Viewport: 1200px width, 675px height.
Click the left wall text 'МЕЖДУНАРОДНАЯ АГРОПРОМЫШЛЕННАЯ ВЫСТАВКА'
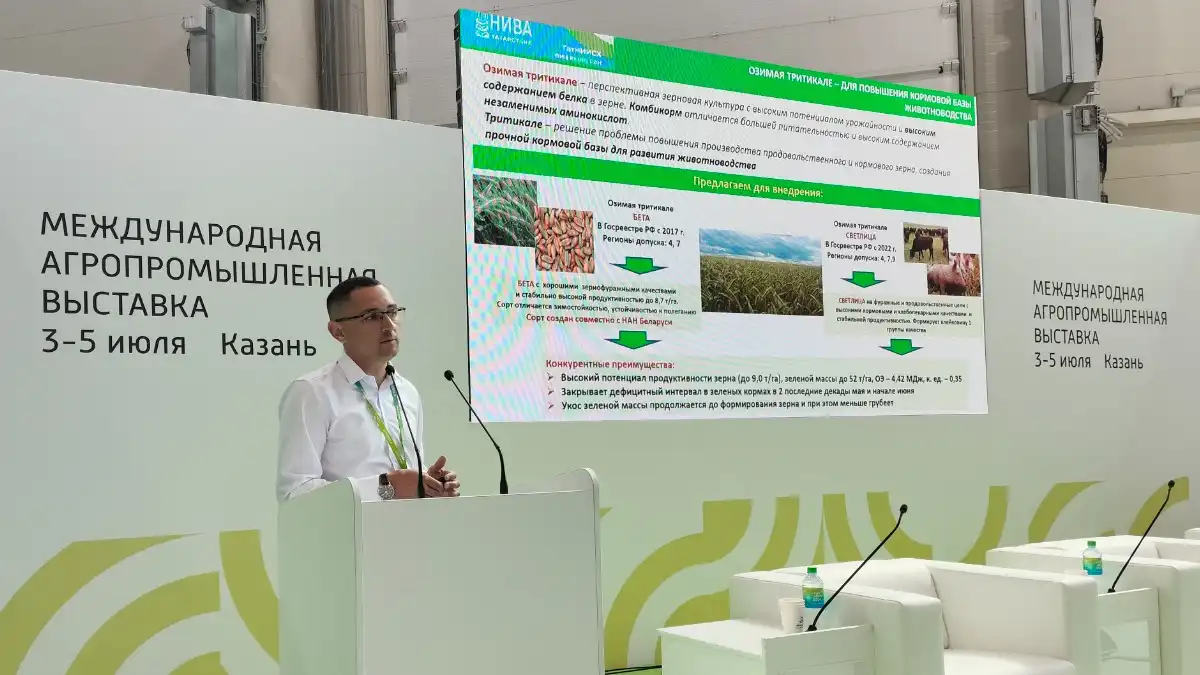[208, 266]
